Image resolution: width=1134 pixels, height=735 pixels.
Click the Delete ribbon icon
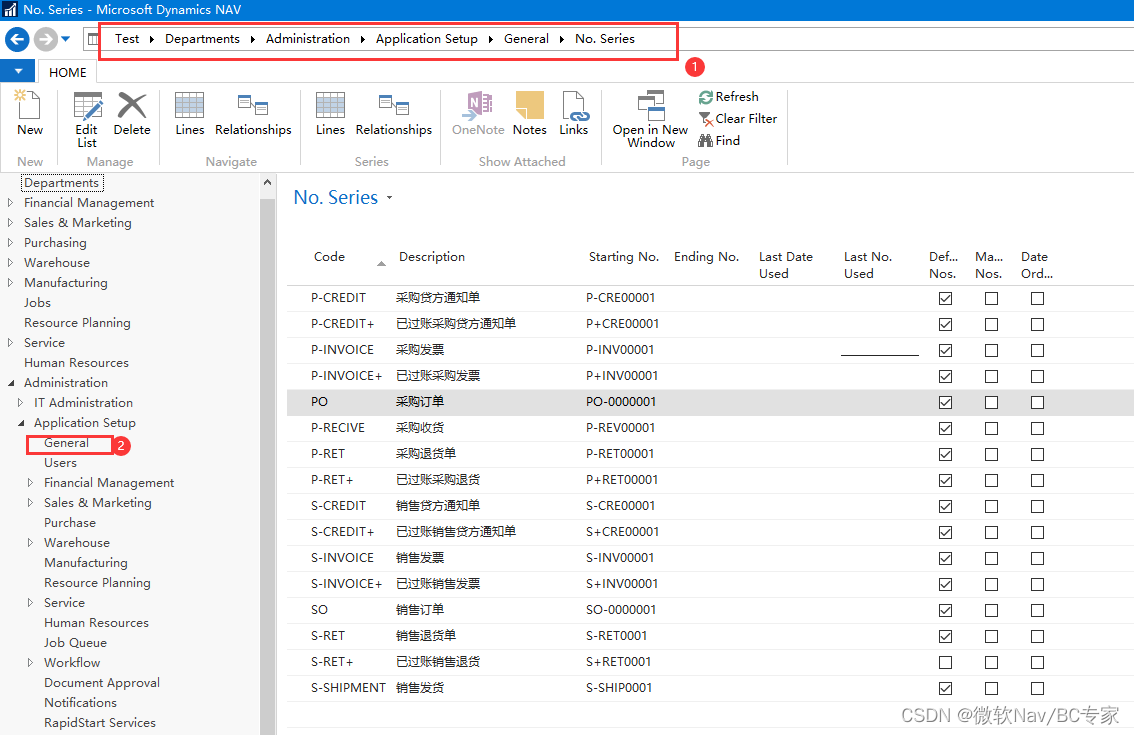[x=132, y=114]
